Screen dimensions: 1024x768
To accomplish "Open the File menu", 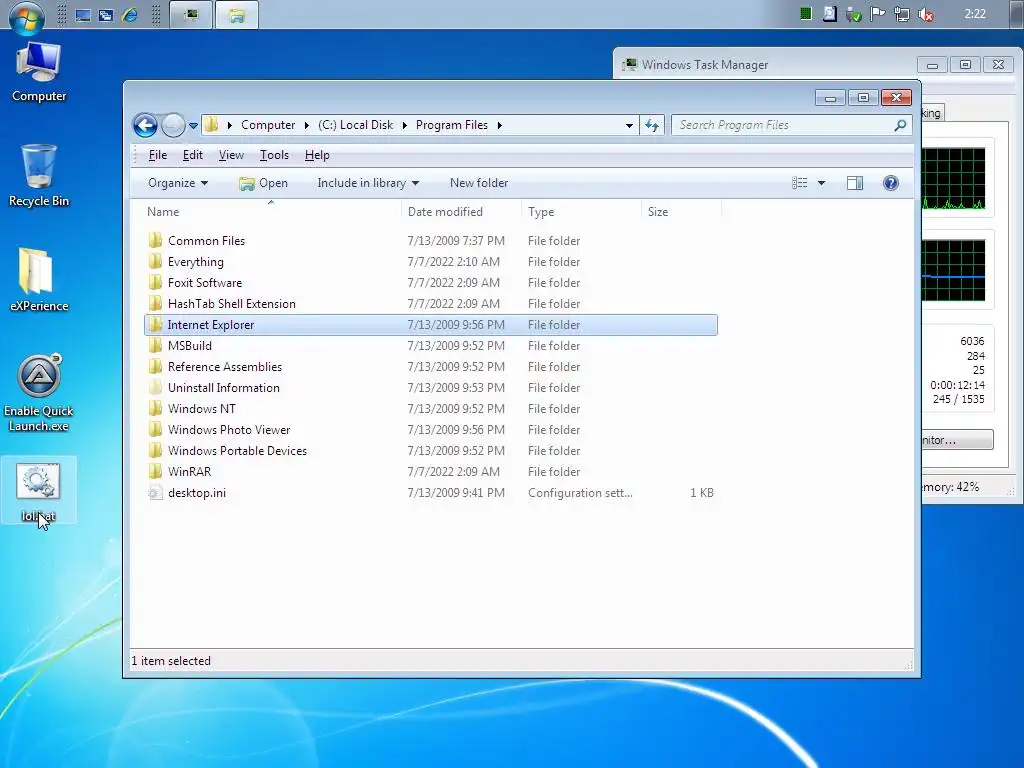I will 157,155.
